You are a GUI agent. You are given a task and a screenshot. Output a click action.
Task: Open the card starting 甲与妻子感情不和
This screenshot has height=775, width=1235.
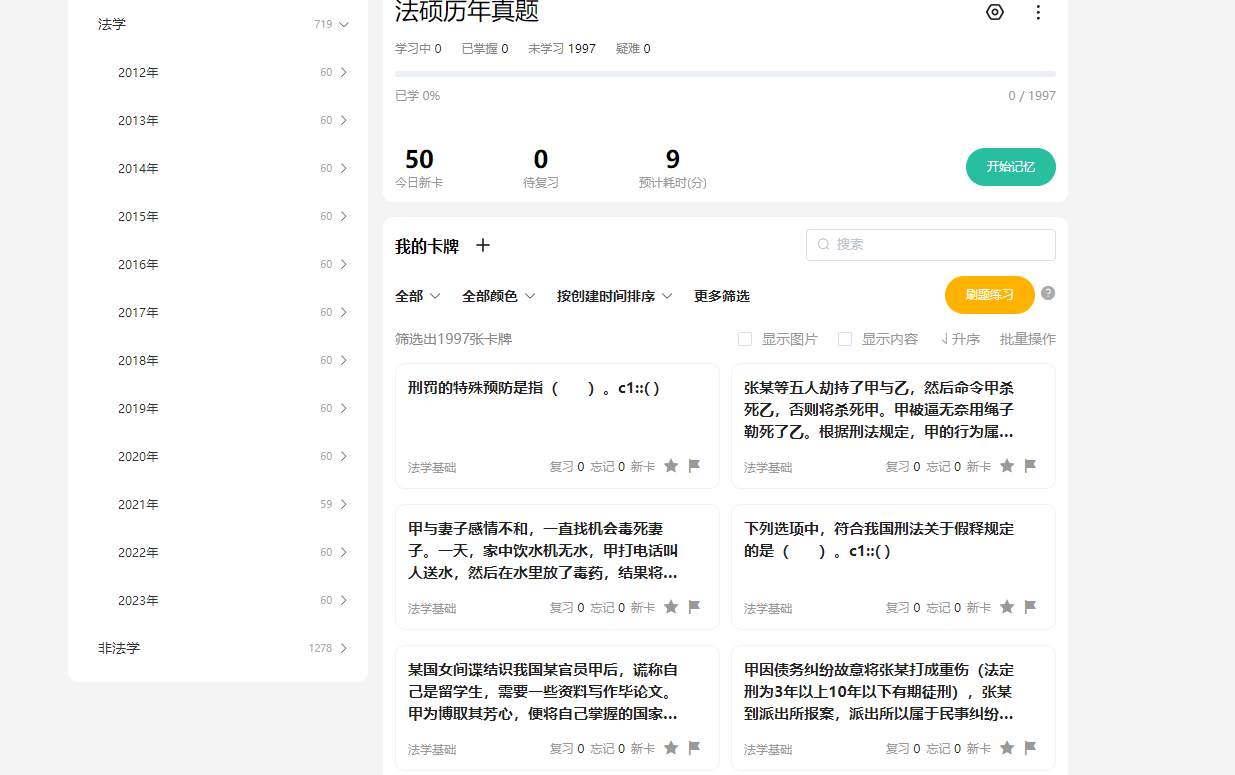coord(557,567)
